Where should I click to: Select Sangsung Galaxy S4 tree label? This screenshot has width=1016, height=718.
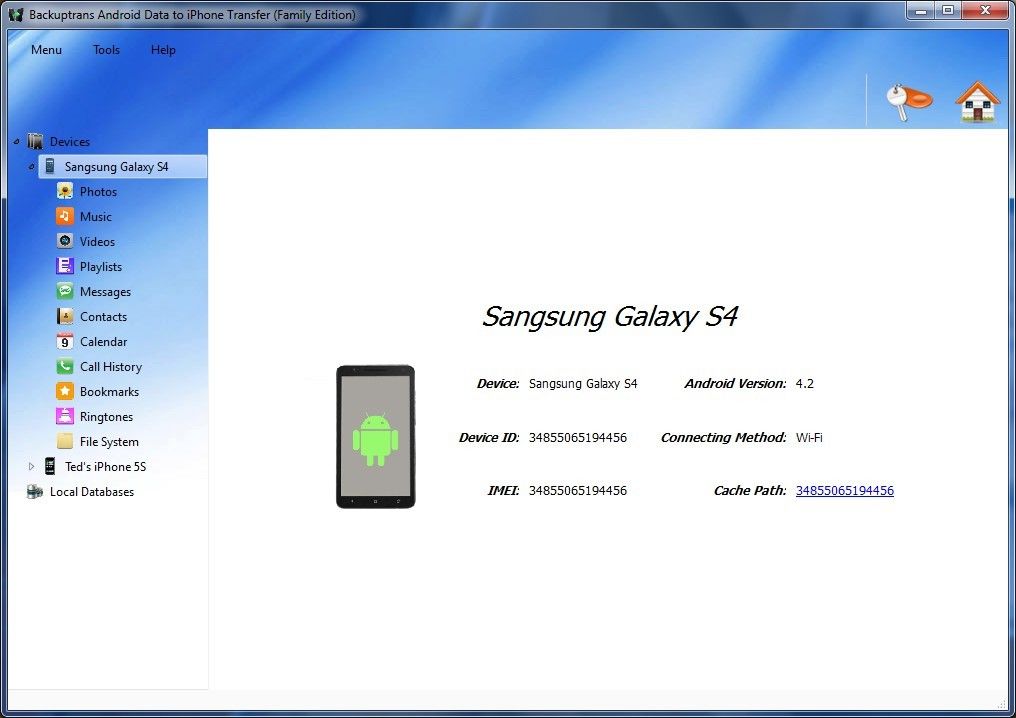point(116,167)
